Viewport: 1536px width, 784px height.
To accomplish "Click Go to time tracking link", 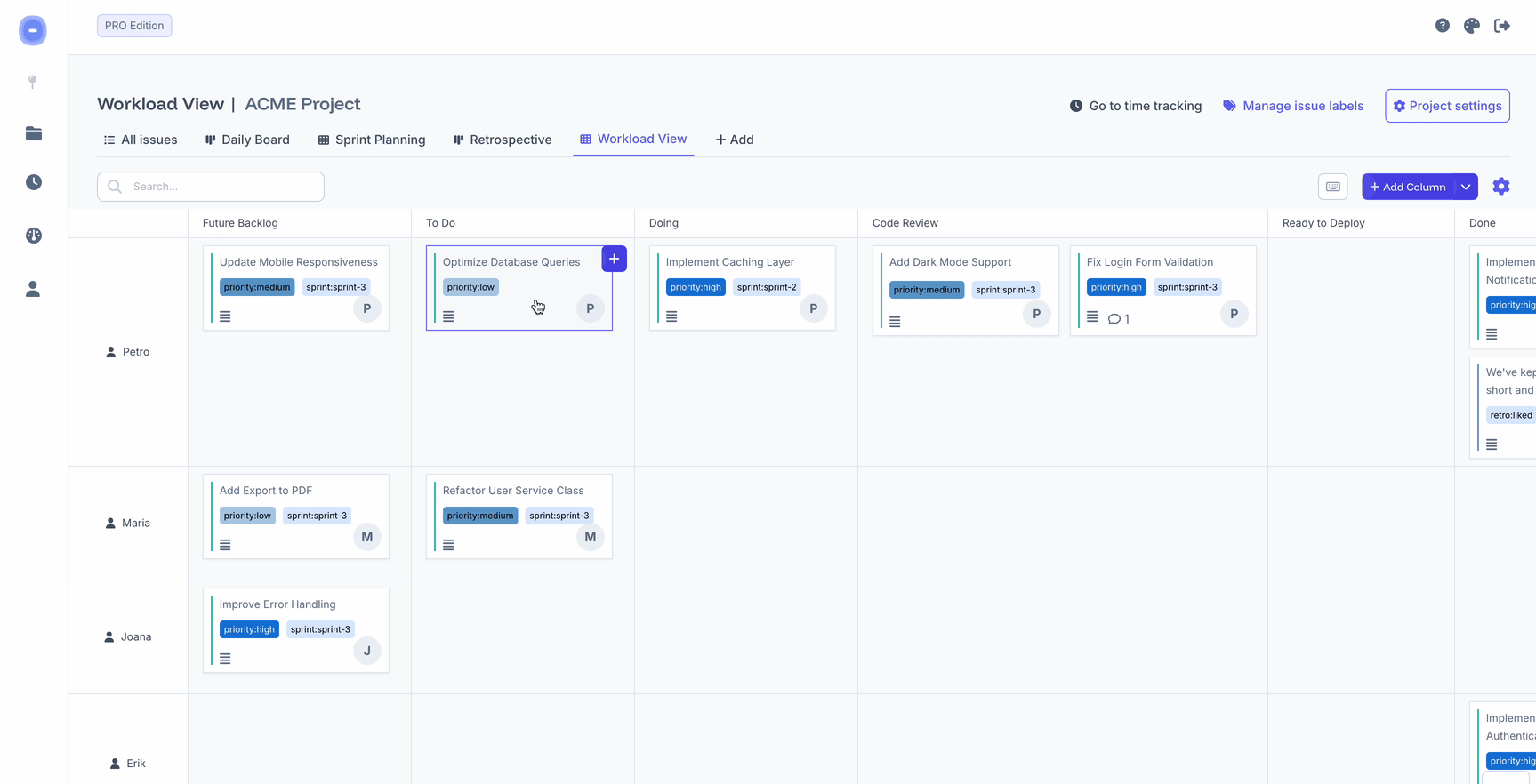I will click(1135, 106).
